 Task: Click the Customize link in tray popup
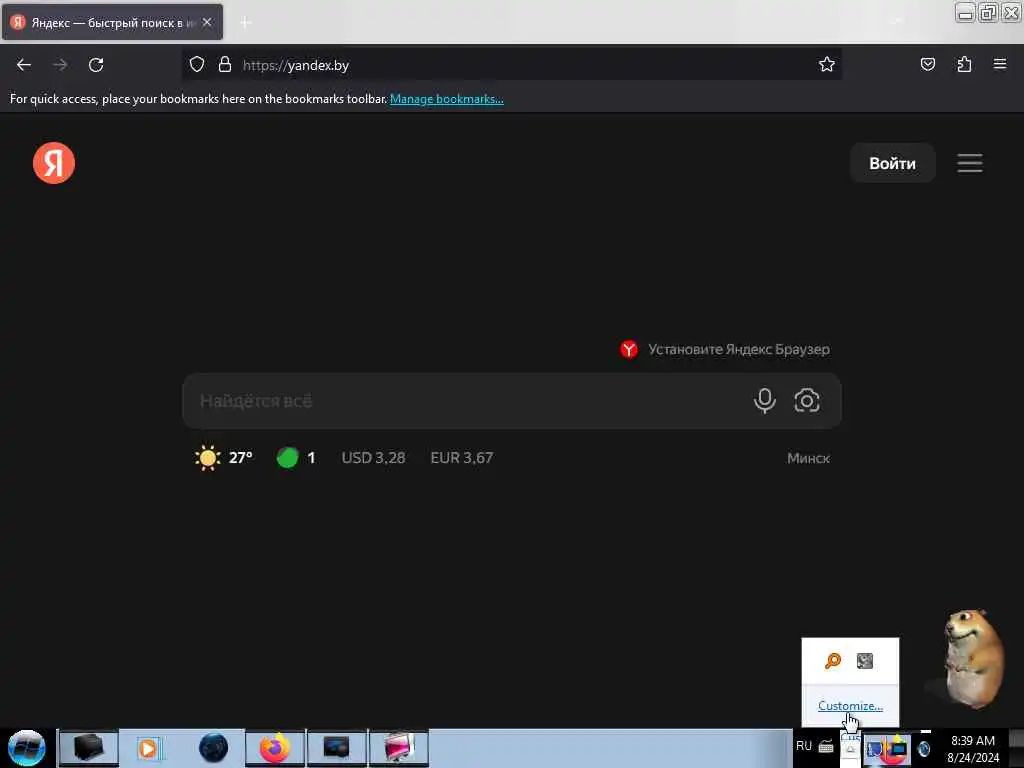(x=850, y=706)
